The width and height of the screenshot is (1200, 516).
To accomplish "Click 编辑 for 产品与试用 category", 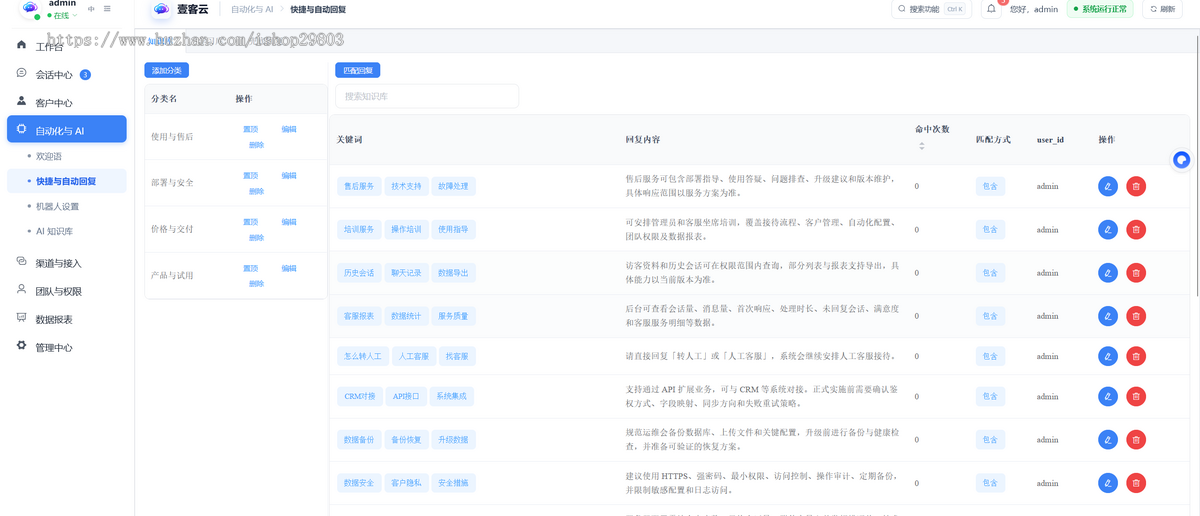I will coord(289,268).
